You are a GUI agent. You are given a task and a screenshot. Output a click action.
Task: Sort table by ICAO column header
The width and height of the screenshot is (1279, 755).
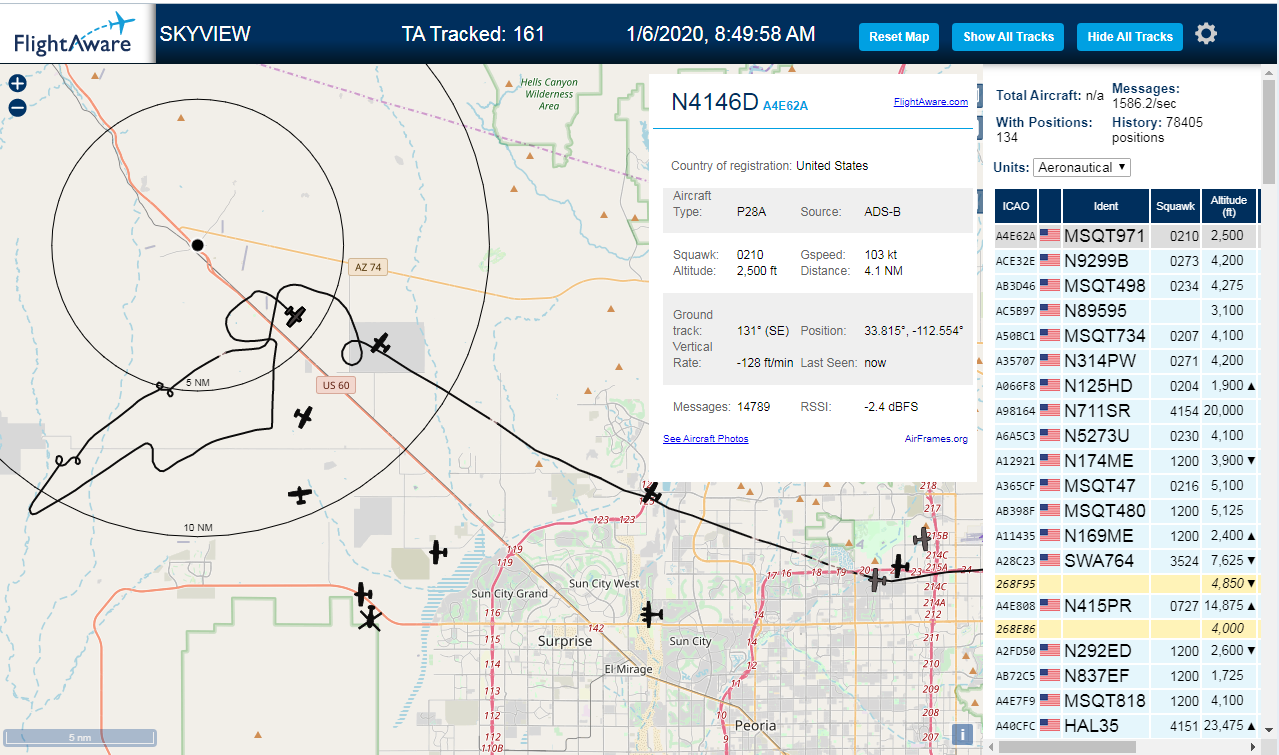pyautogui.click(x=1016, y=206)
